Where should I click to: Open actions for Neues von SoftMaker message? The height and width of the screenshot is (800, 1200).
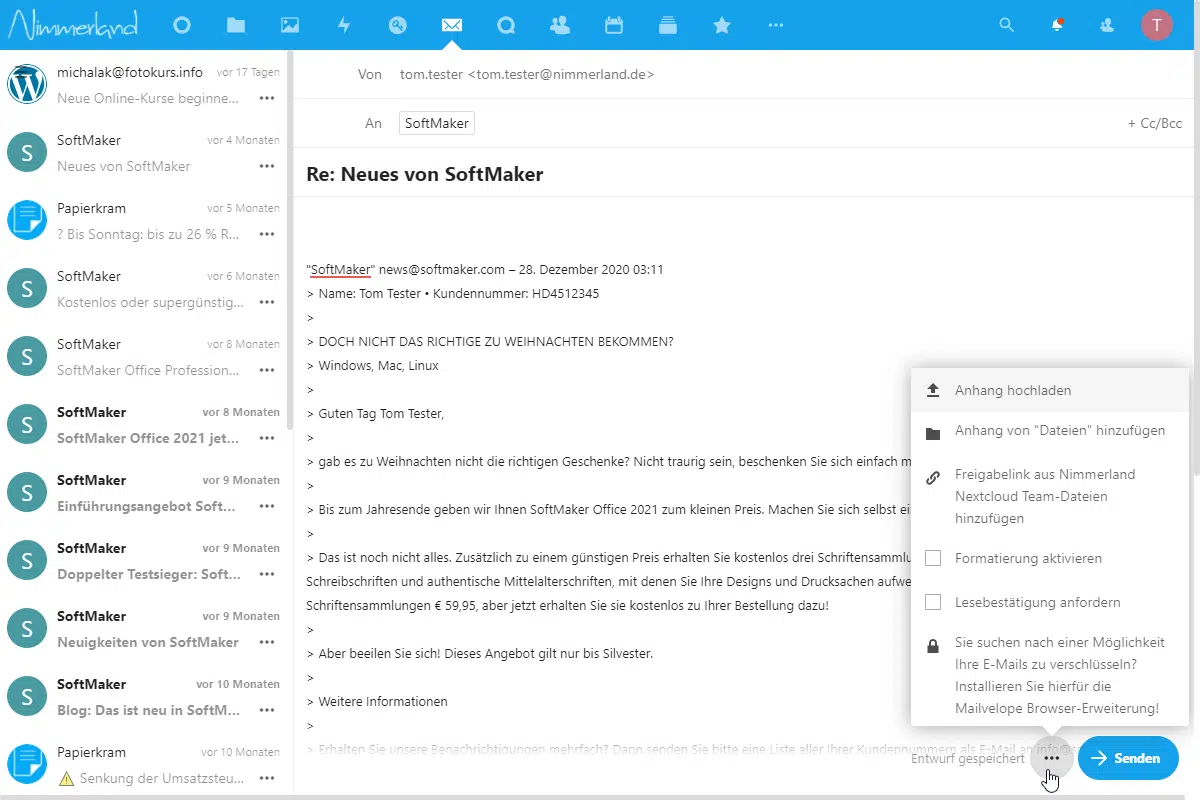point(267,166)
